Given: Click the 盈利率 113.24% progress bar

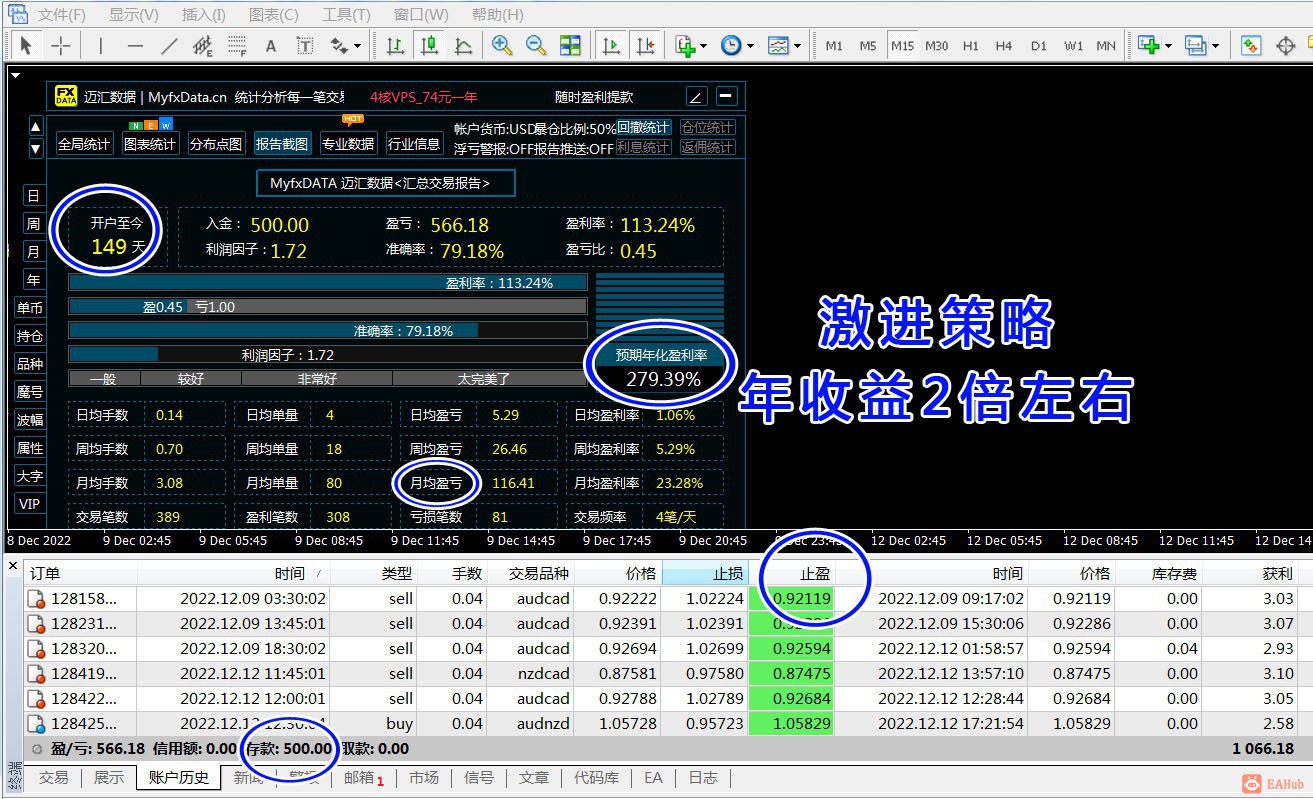Looking at the screenshot, I should pos(328,283).
